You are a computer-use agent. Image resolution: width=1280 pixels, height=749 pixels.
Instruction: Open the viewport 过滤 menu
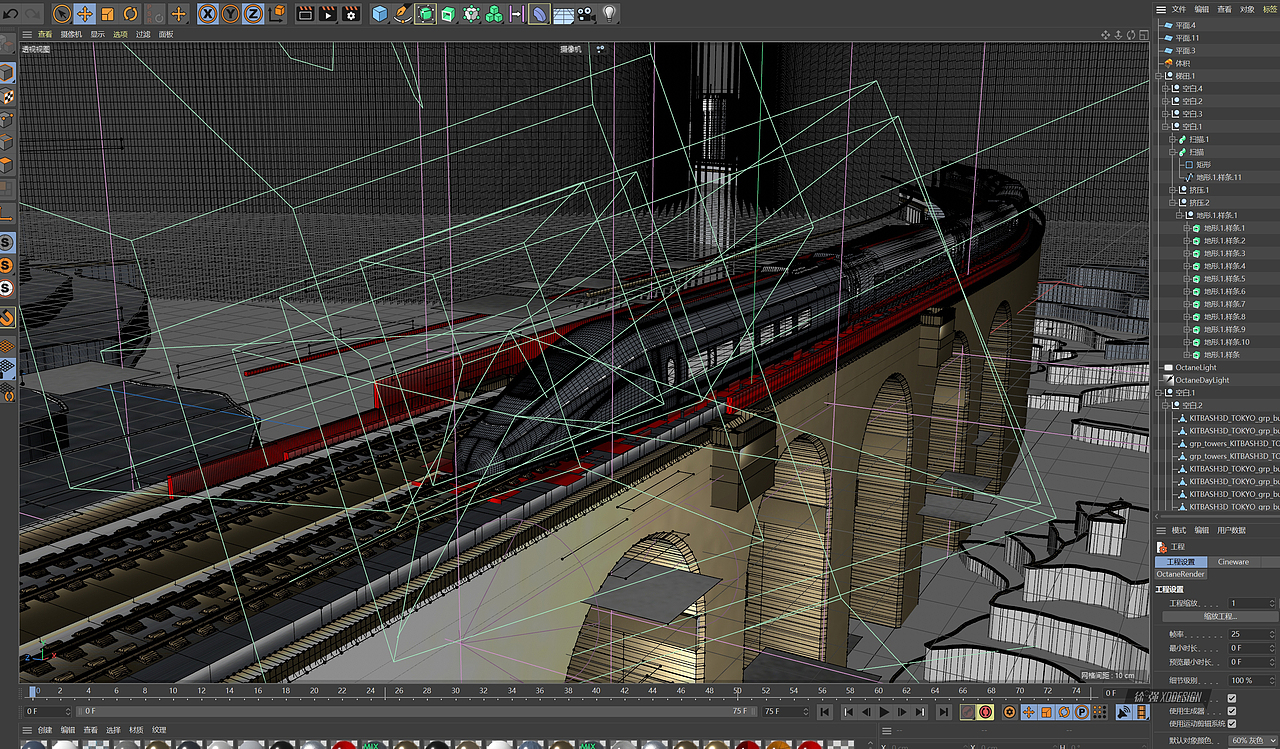tap(143, 34)
